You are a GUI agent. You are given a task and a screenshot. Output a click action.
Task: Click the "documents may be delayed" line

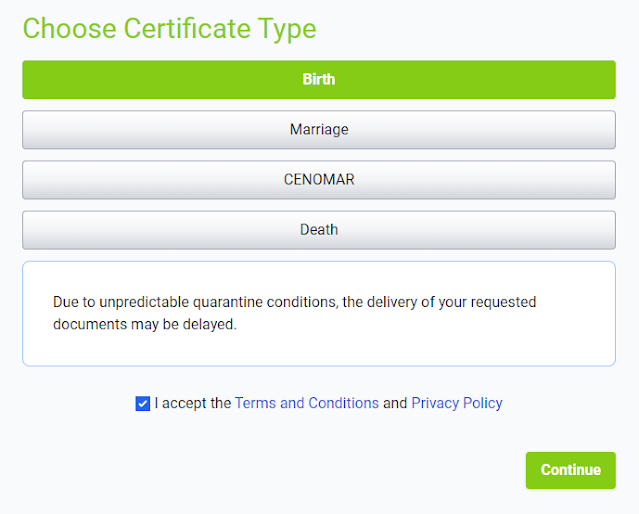coord(145,325)
